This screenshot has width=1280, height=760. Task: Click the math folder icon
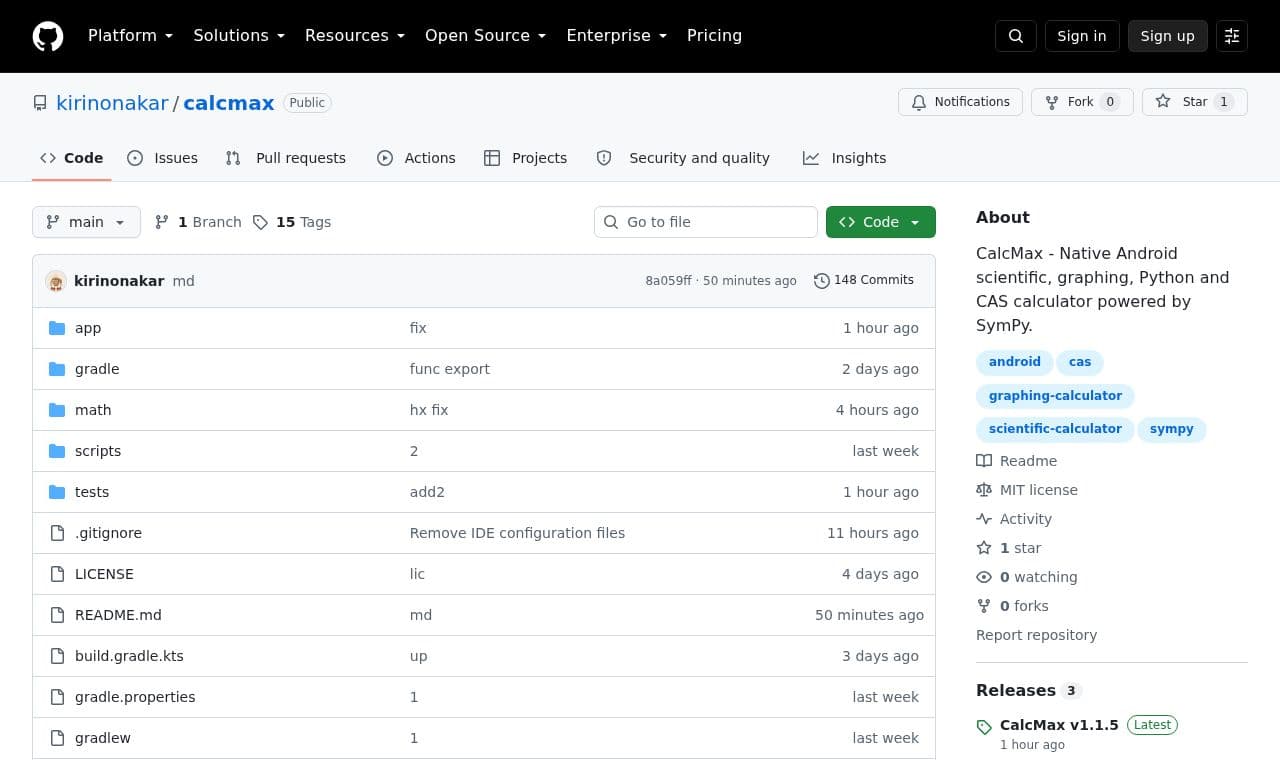coord(57,410)
